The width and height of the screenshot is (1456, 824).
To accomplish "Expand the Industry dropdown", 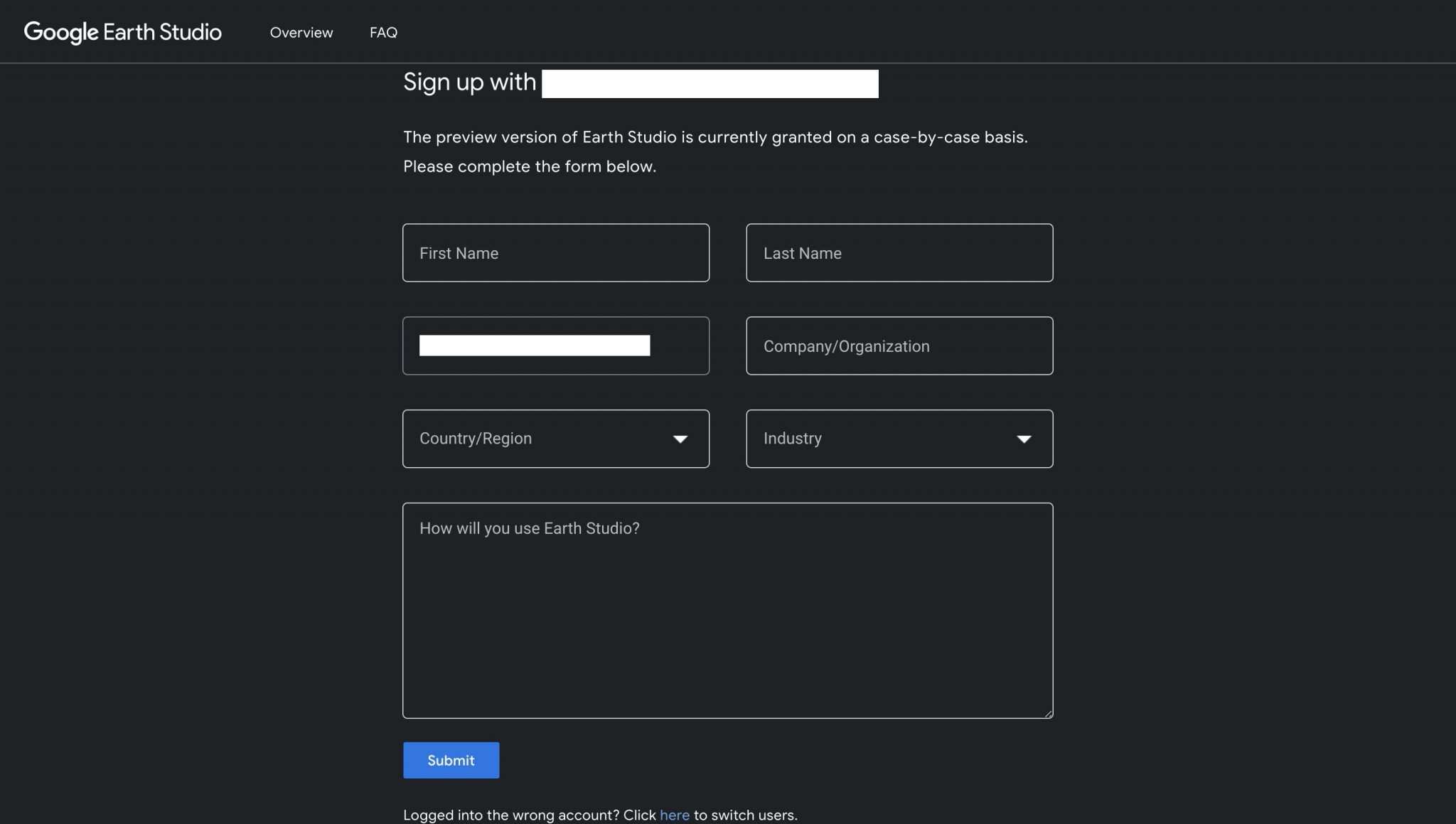I will coord(882,439).
